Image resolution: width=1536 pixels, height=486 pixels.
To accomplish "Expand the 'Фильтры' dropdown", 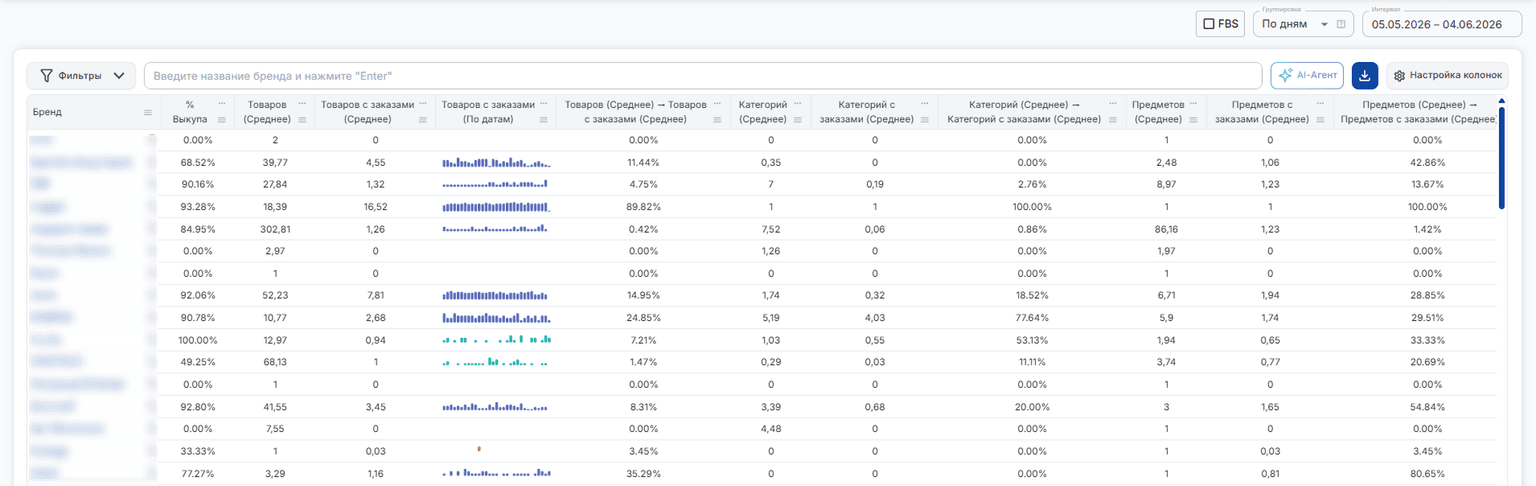I will (82, 75).
